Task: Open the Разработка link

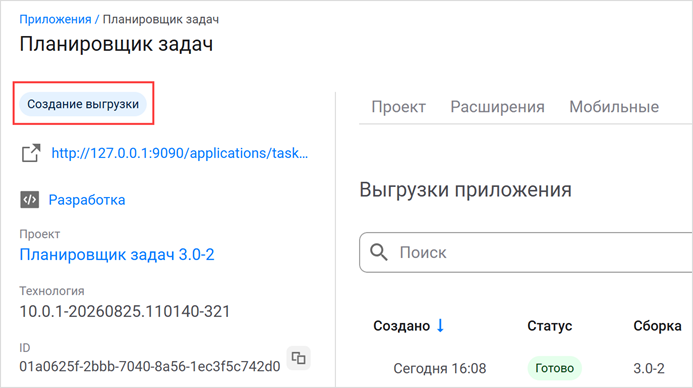Action: 87,200
